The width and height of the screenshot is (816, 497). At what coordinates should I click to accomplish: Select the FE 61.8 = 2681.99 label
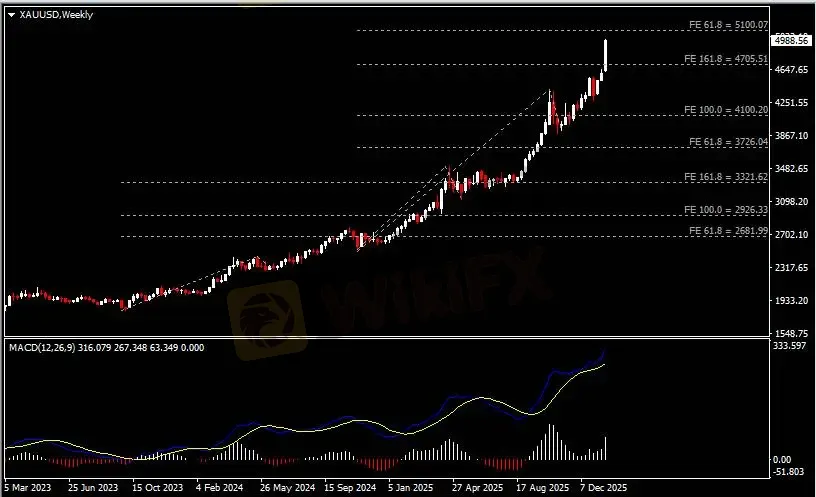point(728,231)
